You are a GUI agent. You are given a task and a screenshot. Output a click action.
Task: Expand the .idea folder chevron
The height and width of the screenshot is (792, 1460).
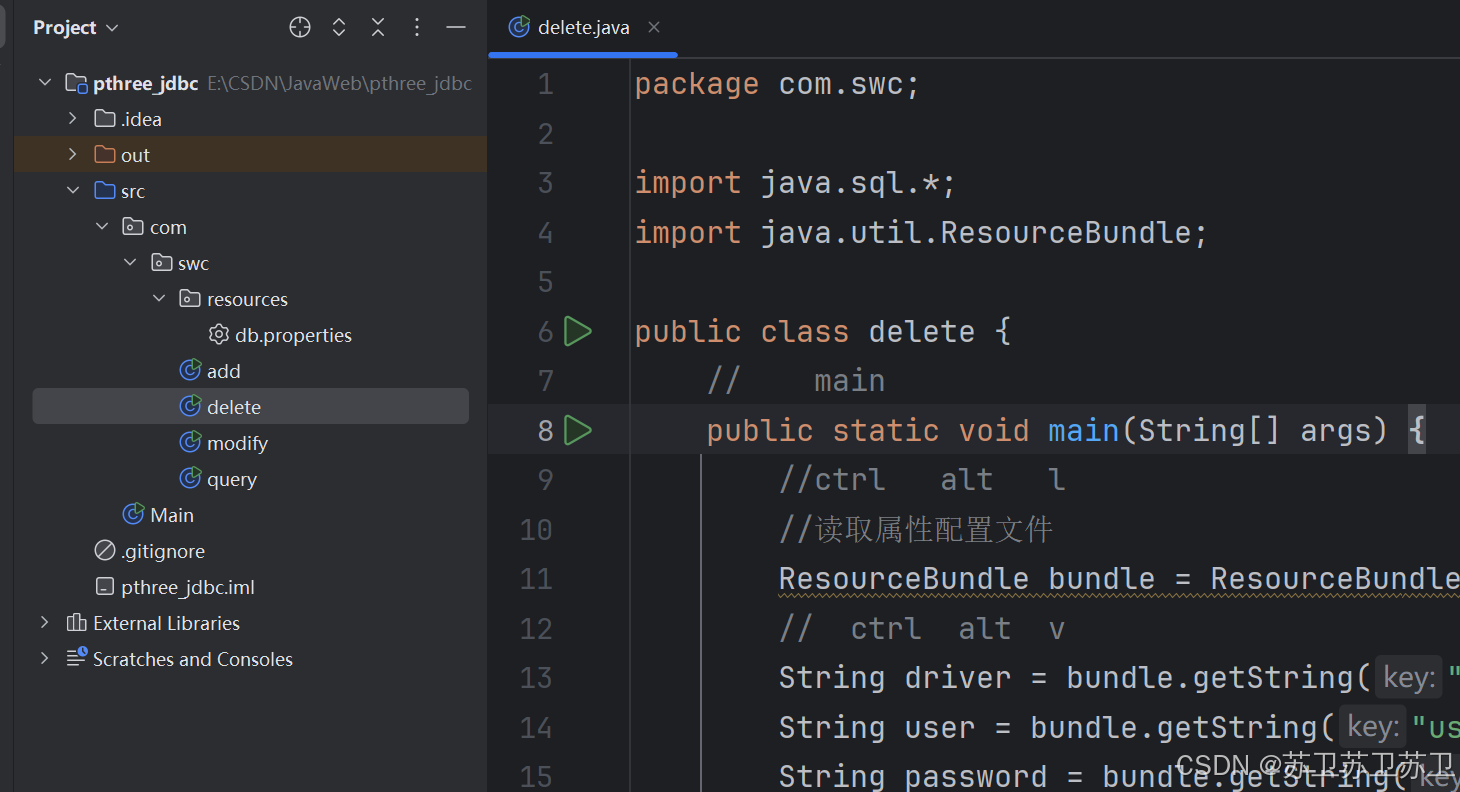[72, 119]
